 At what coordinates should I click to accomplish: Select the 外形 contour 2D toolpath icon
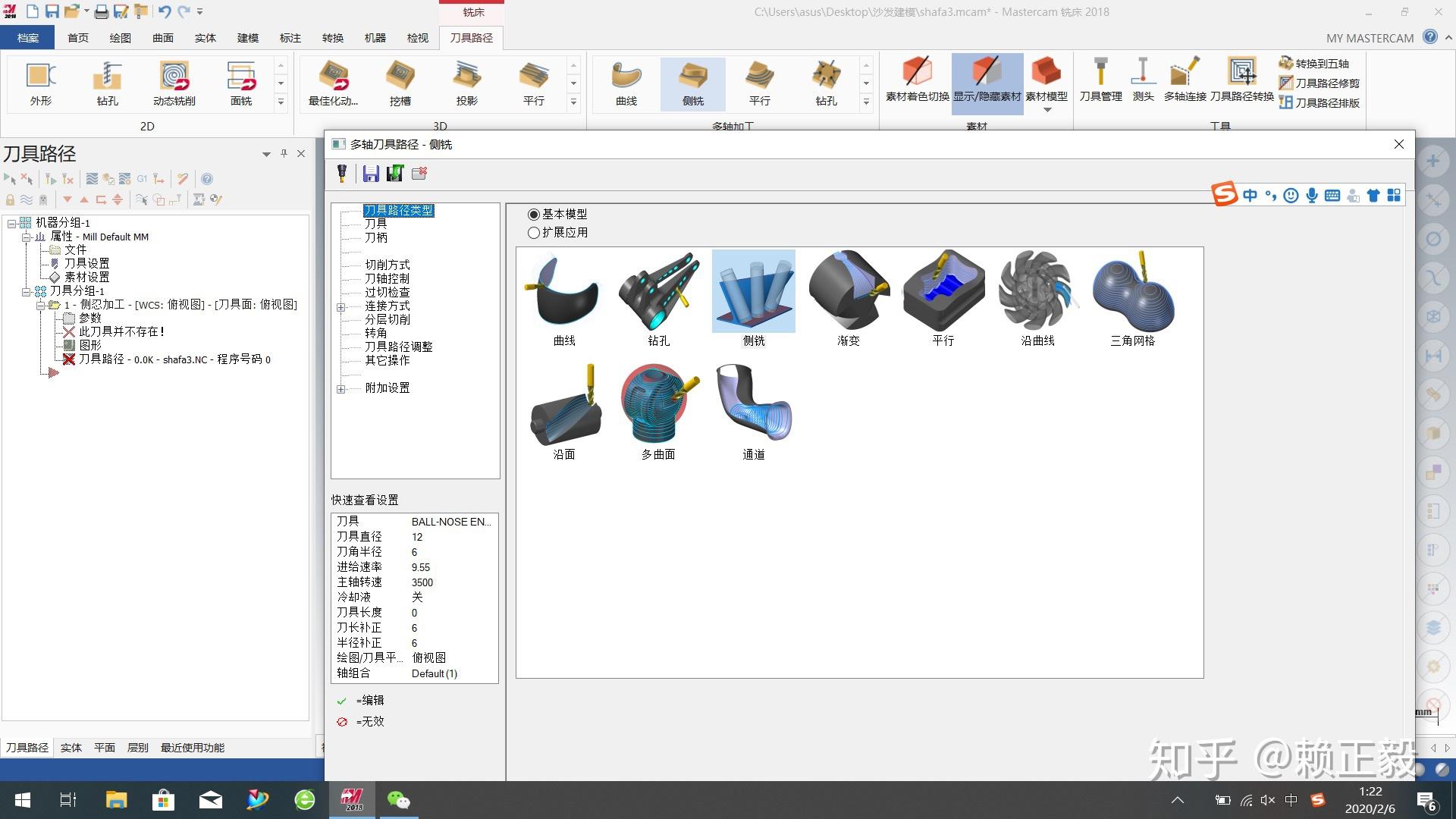[x=39, y=82]
